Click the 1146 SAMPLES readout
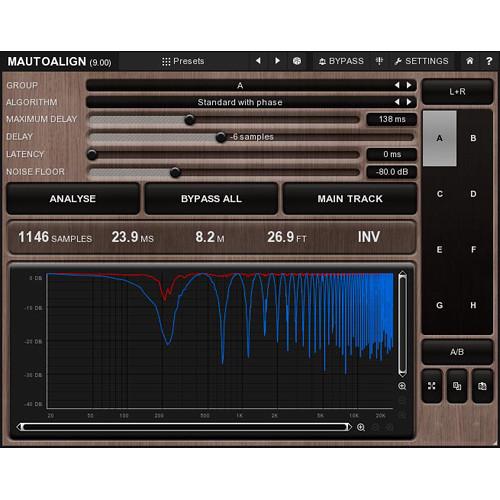Image resolution: width=500 pixels, height=500 pixels. click(55, 237)
